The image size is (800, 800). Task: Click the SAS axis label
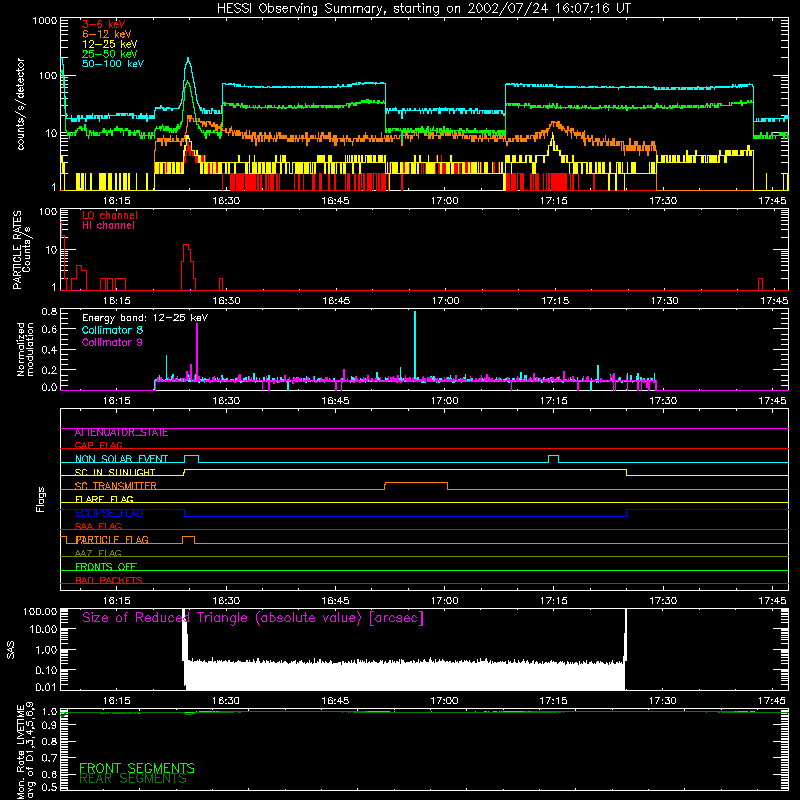(11, 650)
